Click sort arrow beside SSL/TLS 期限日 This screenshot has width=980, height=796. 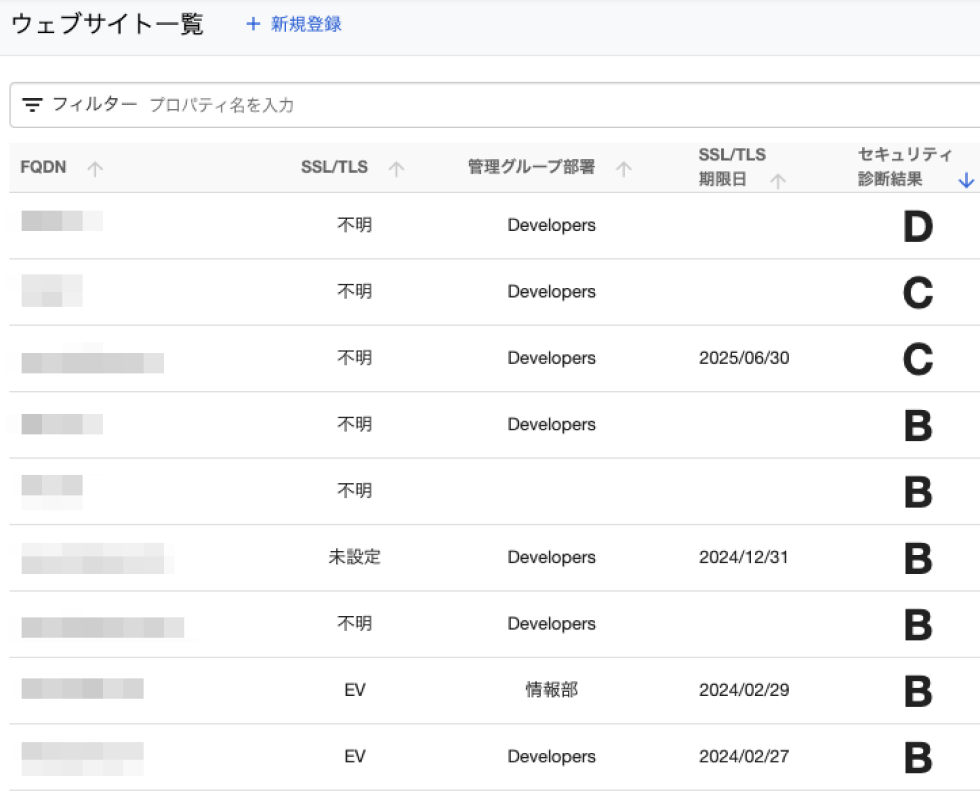tap(778, 181)
